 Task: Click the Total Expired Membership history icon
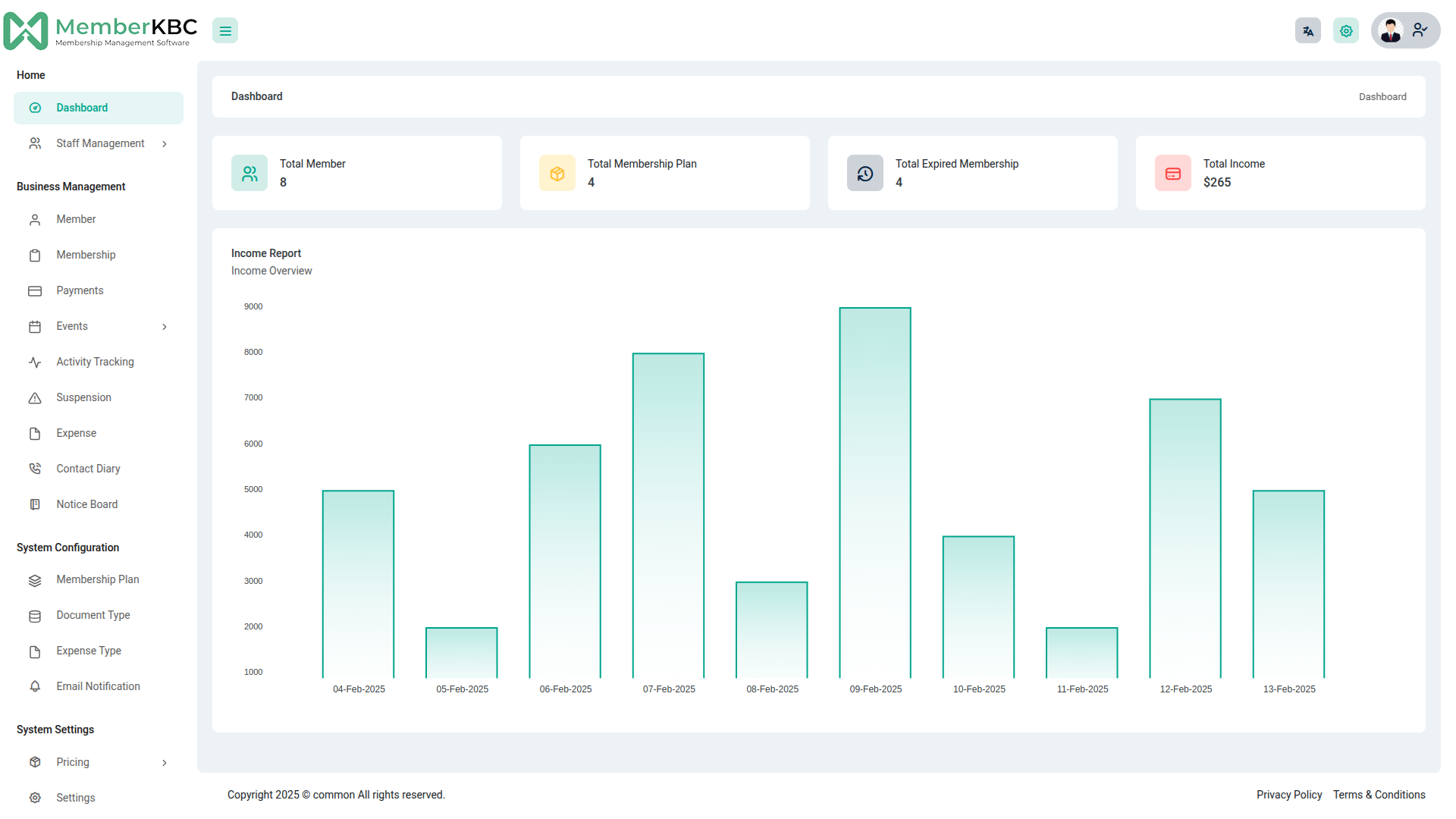865,174
